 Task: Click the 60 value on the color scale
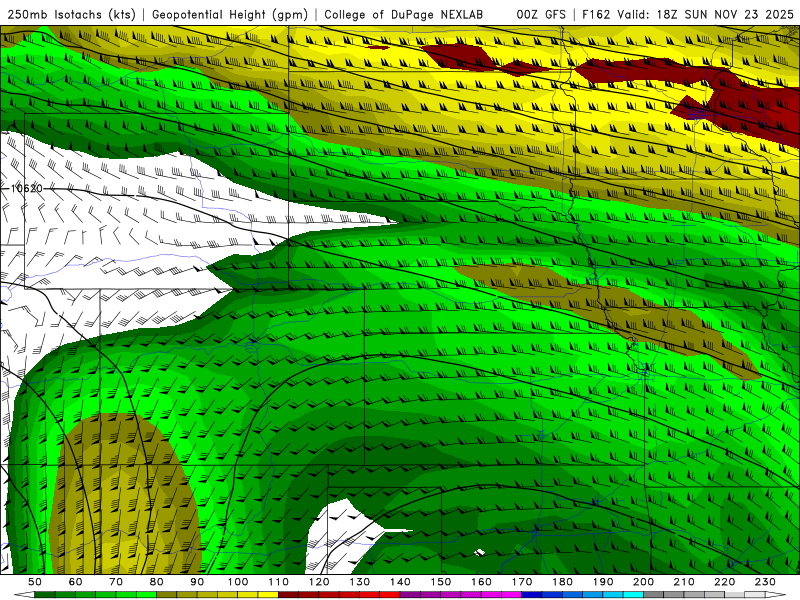click(75, 582)
